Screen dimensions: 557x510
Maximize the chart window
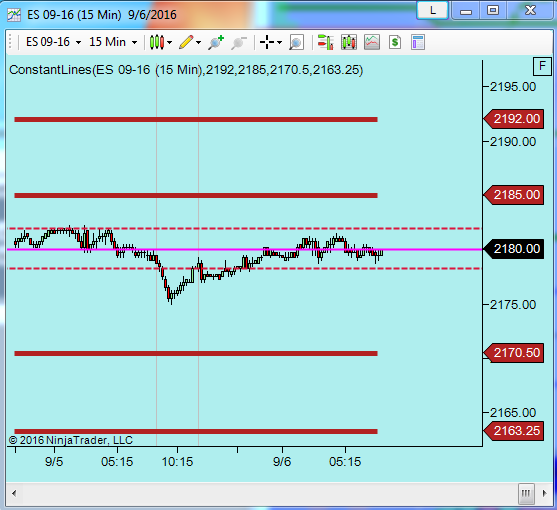click(493, 10)
